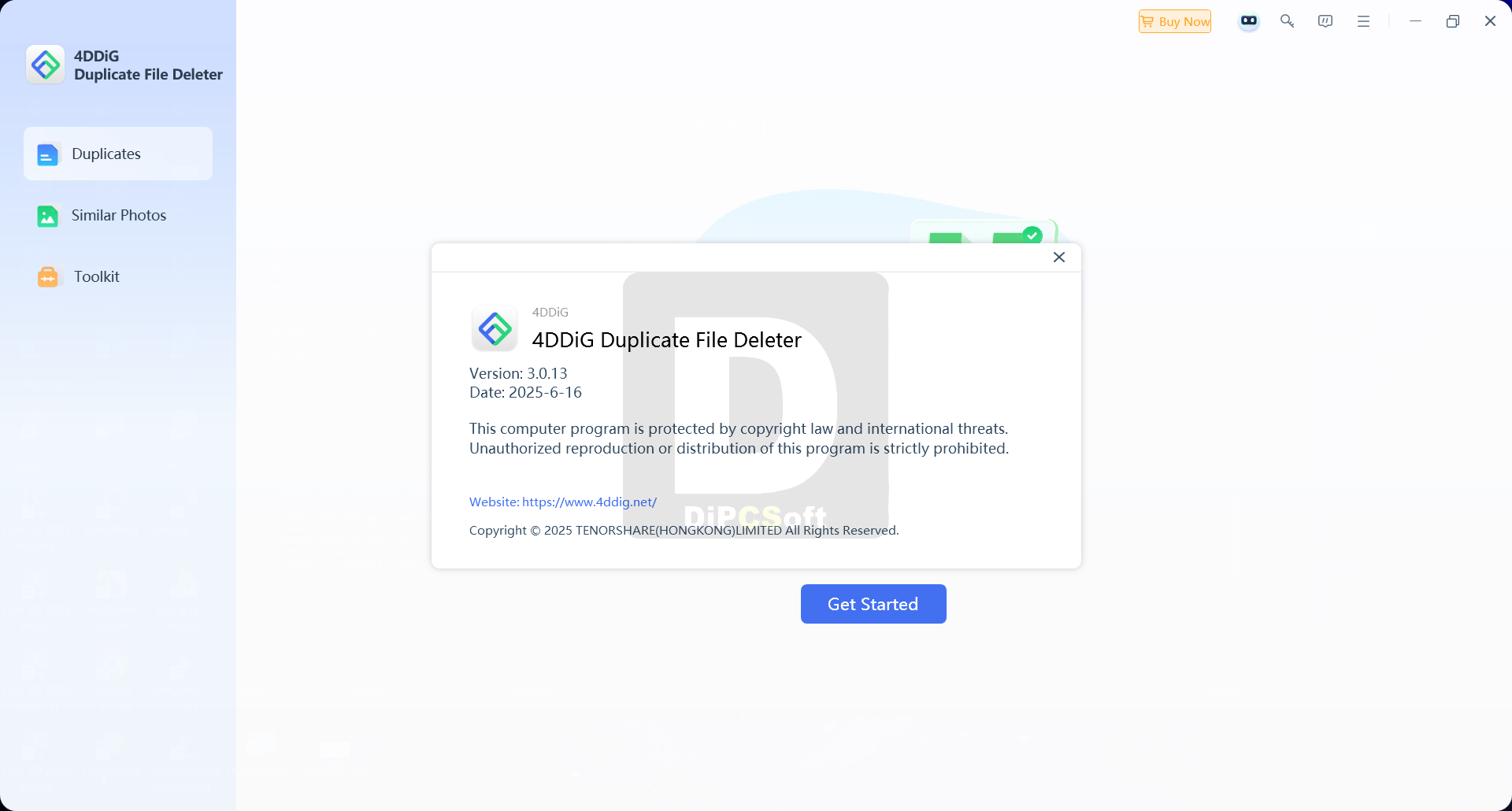The height and width of the screenshot is (811, 1512).
Task: Click the app logo inside About dialog
Action: (x=495, y=328)
